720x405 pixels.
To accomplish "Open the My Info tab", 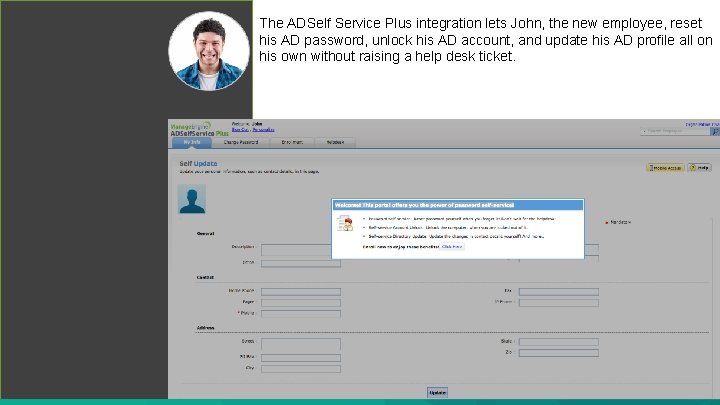I will point(192,142).
